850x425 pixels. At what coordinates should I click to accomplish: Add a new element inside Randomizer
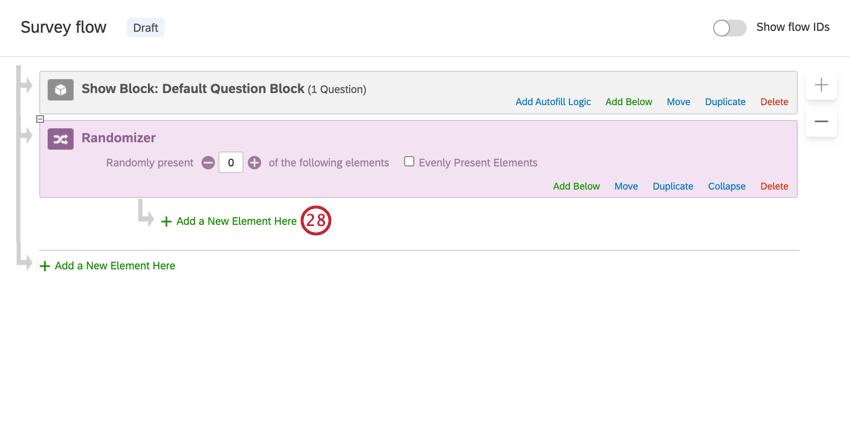[x=236, y=221]
